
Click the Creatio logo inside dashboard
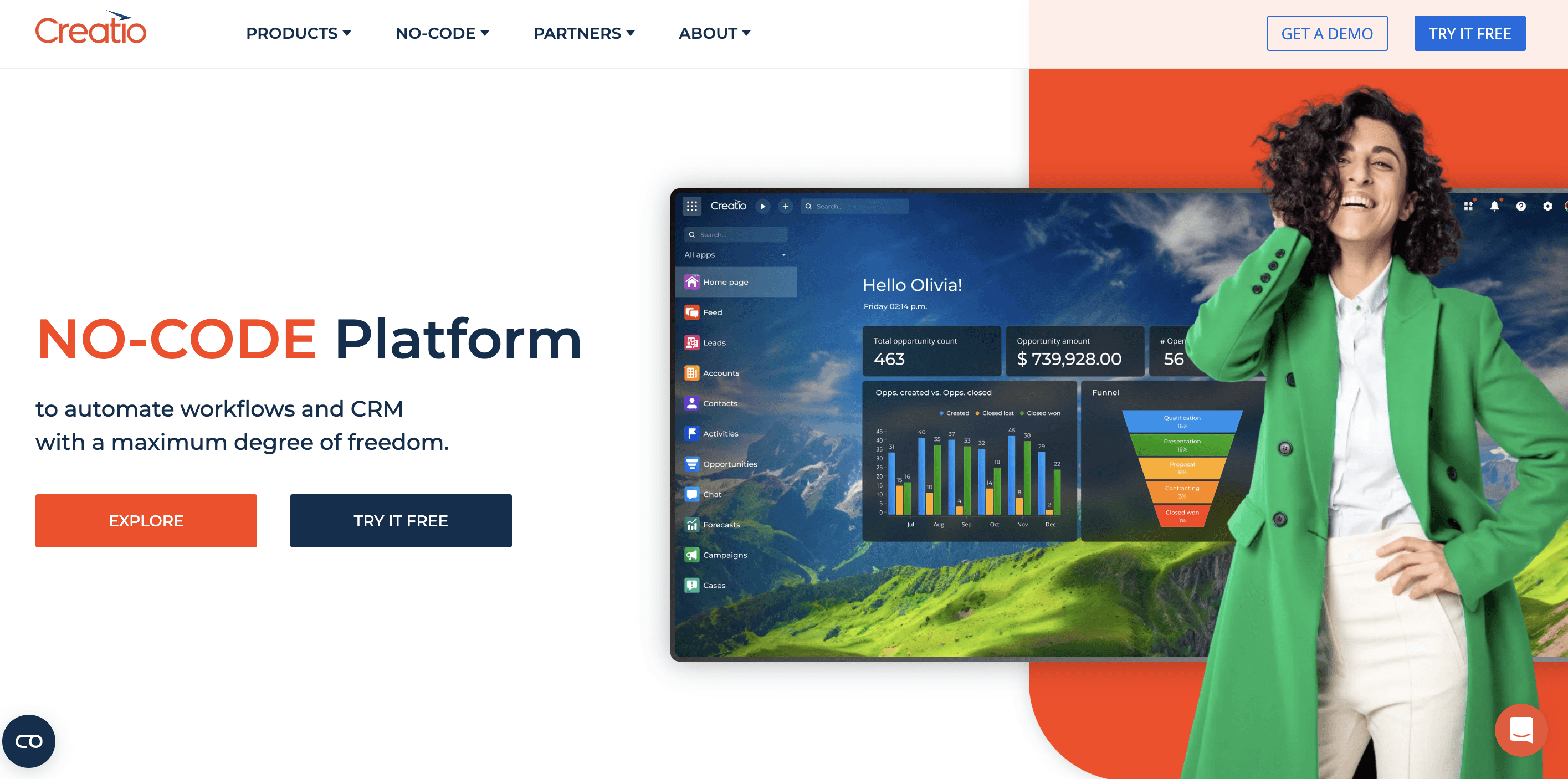[728, 206]
